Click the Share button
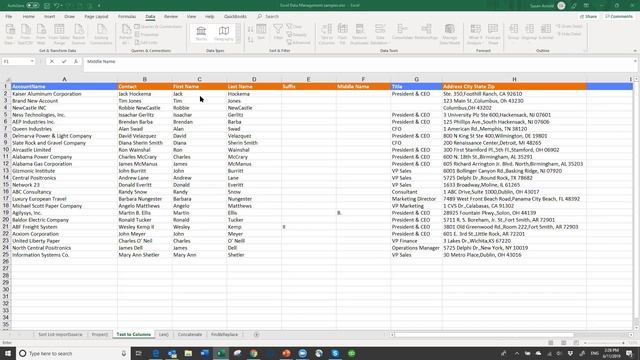The height and width of the screenshot is (360, 640). coord(588,16)
